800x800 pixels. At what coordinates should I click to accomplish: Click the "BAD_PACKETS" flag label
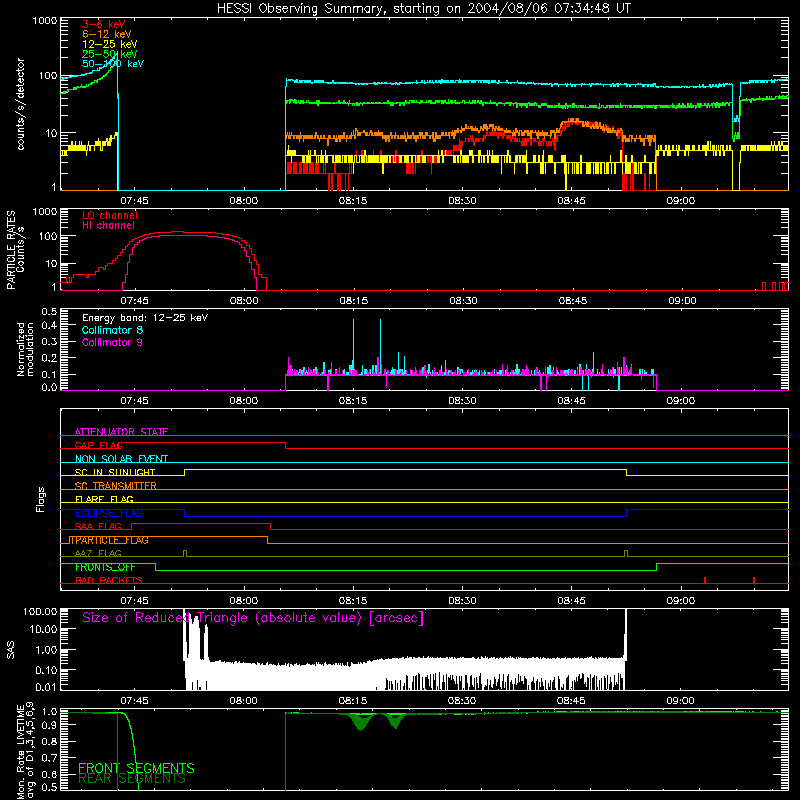point(109,581)
